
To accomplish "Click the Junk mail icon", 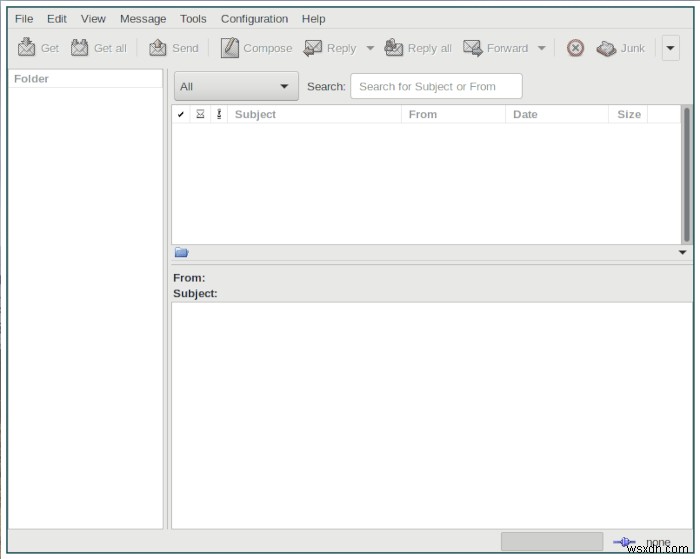I will click(606, 48).
